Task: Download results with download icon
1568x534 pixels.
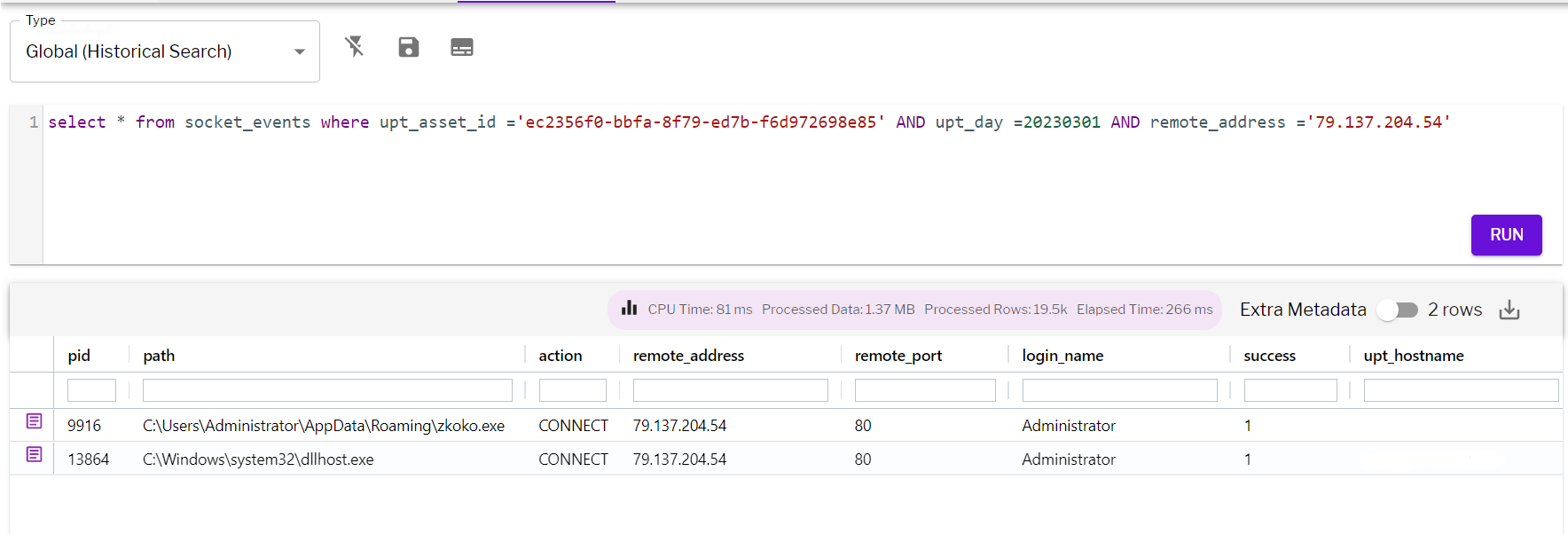Action: (x=1509, y=310)
